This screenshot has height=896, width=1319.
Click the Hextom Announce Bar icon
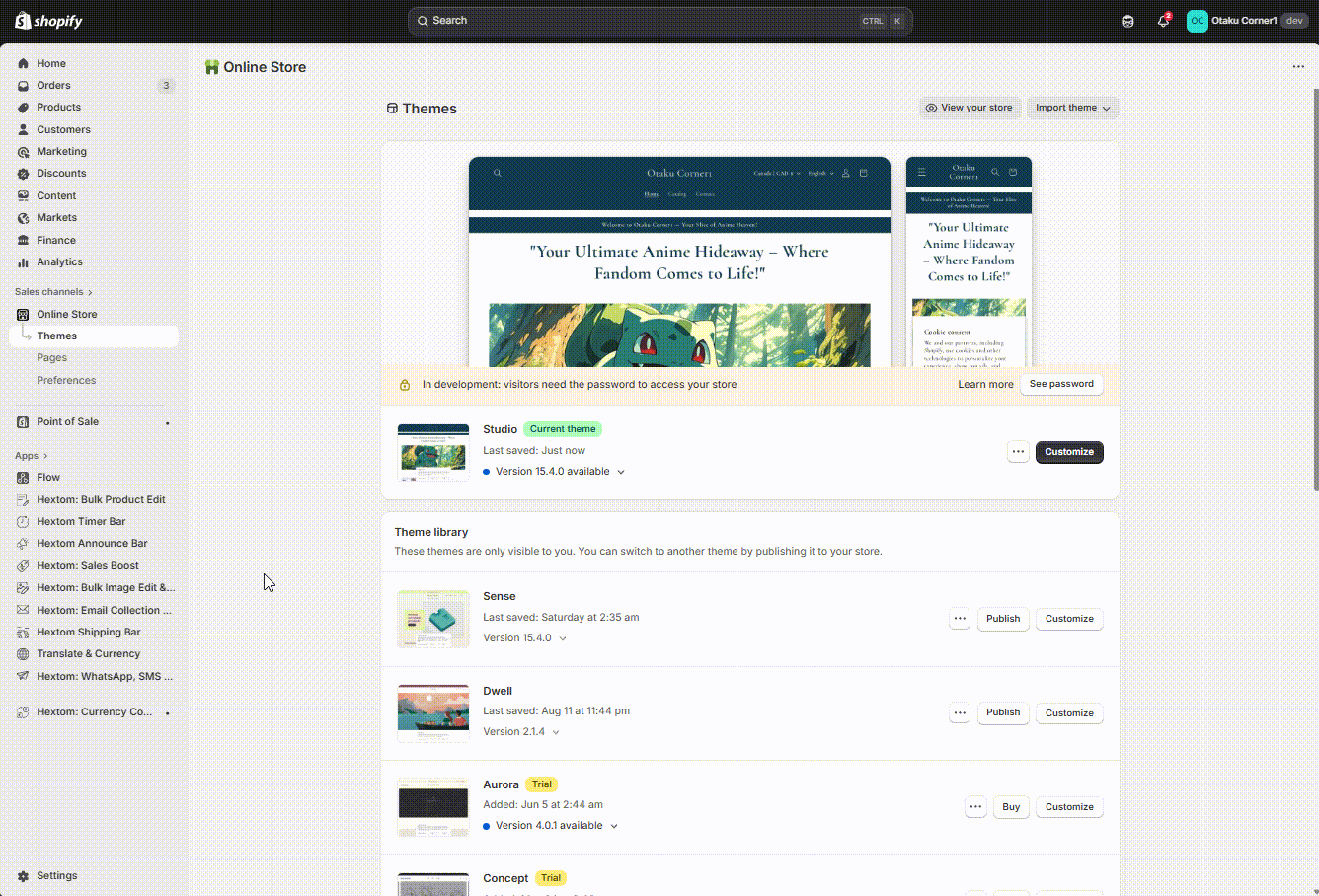[x=23, y=543]
